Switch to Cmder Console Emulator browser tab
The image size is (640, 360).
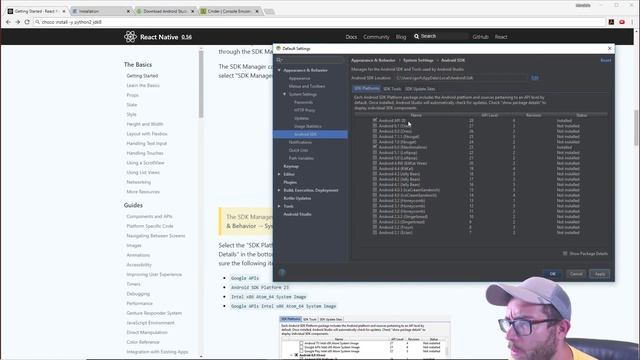pyautogui.click(x=229, y=11)
